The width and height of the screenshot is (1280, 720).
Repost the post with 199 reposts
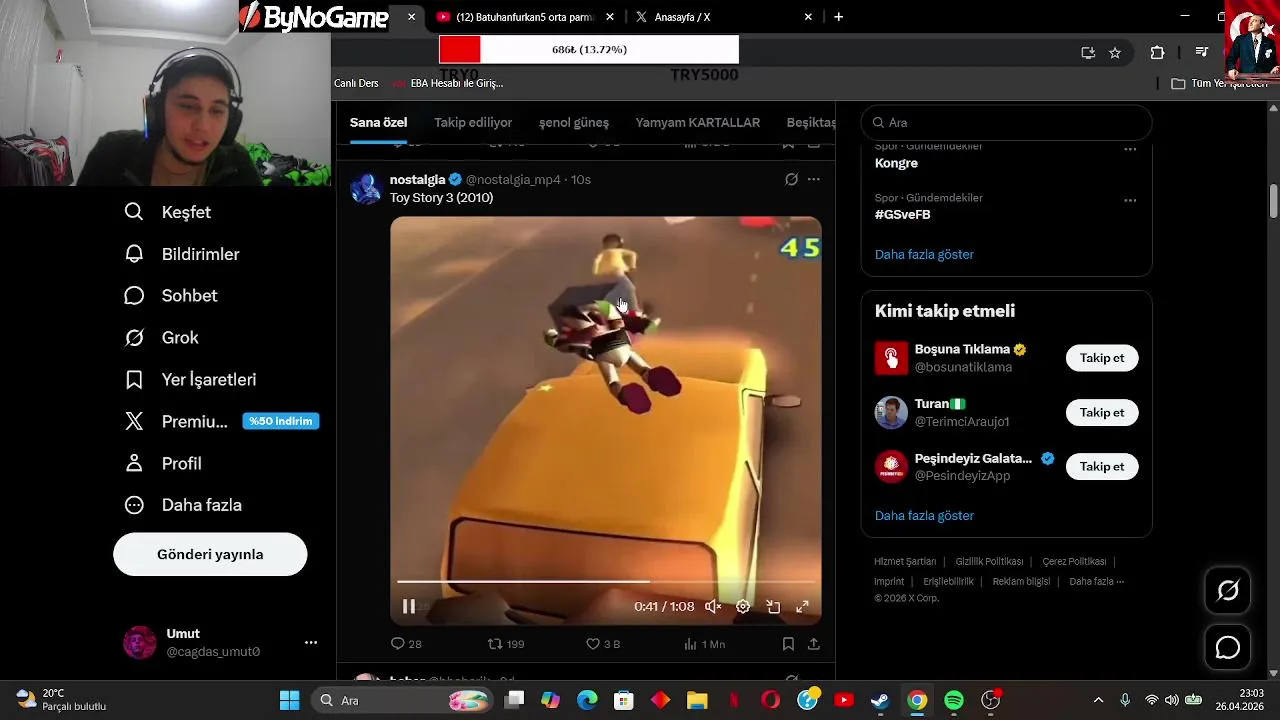tap(505, 644)
